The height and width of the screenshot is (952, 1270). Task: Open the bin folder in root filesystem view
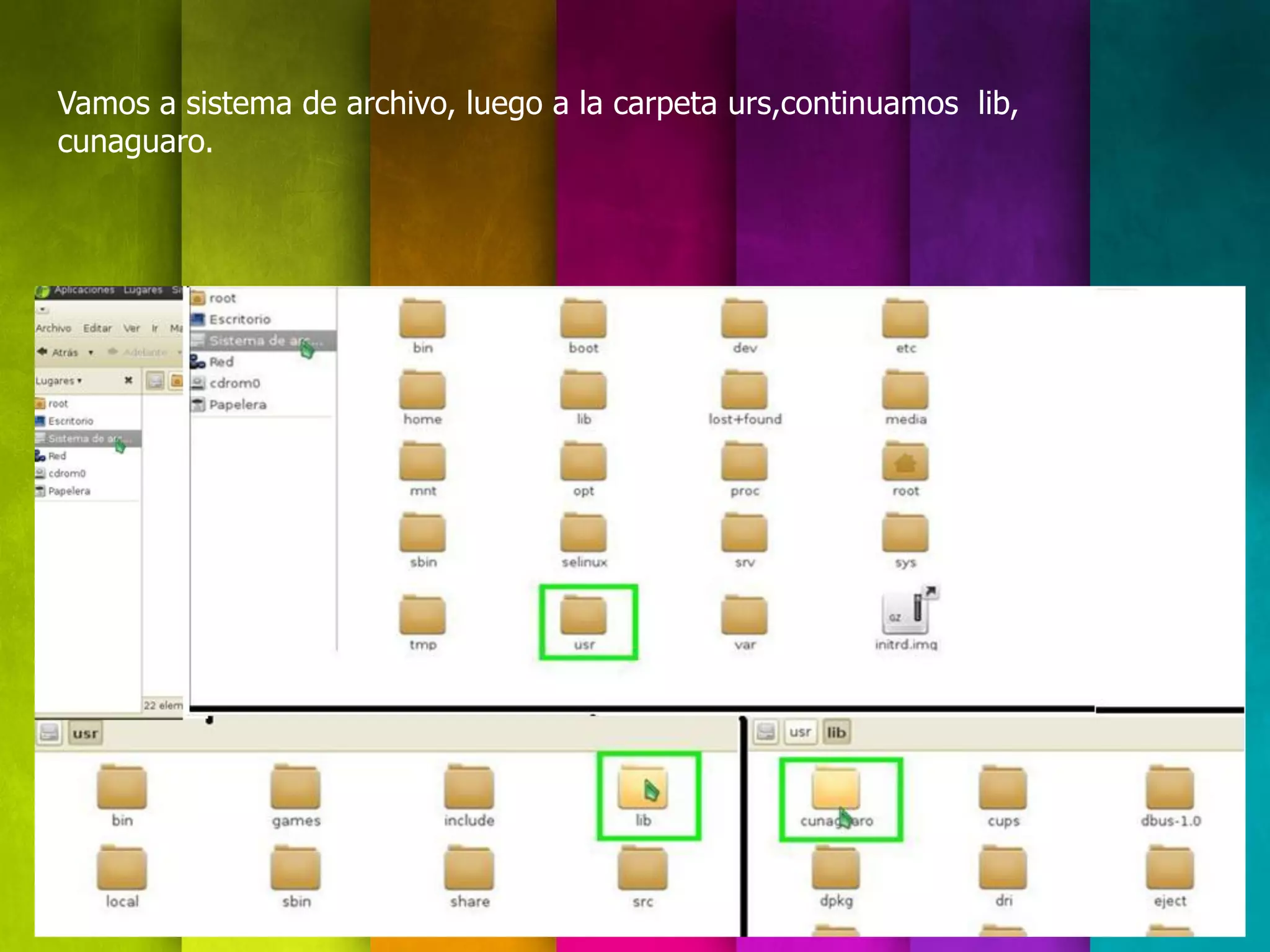pyautogui.click(x=422, y=326)
